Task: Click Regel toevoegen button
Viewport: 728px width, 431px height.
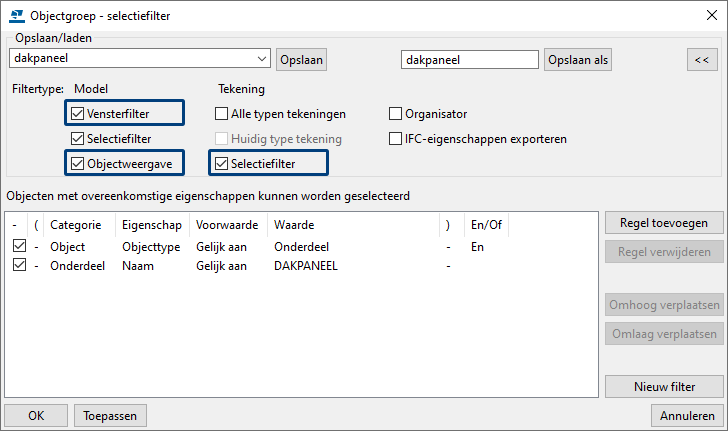Action: [664, 223]
